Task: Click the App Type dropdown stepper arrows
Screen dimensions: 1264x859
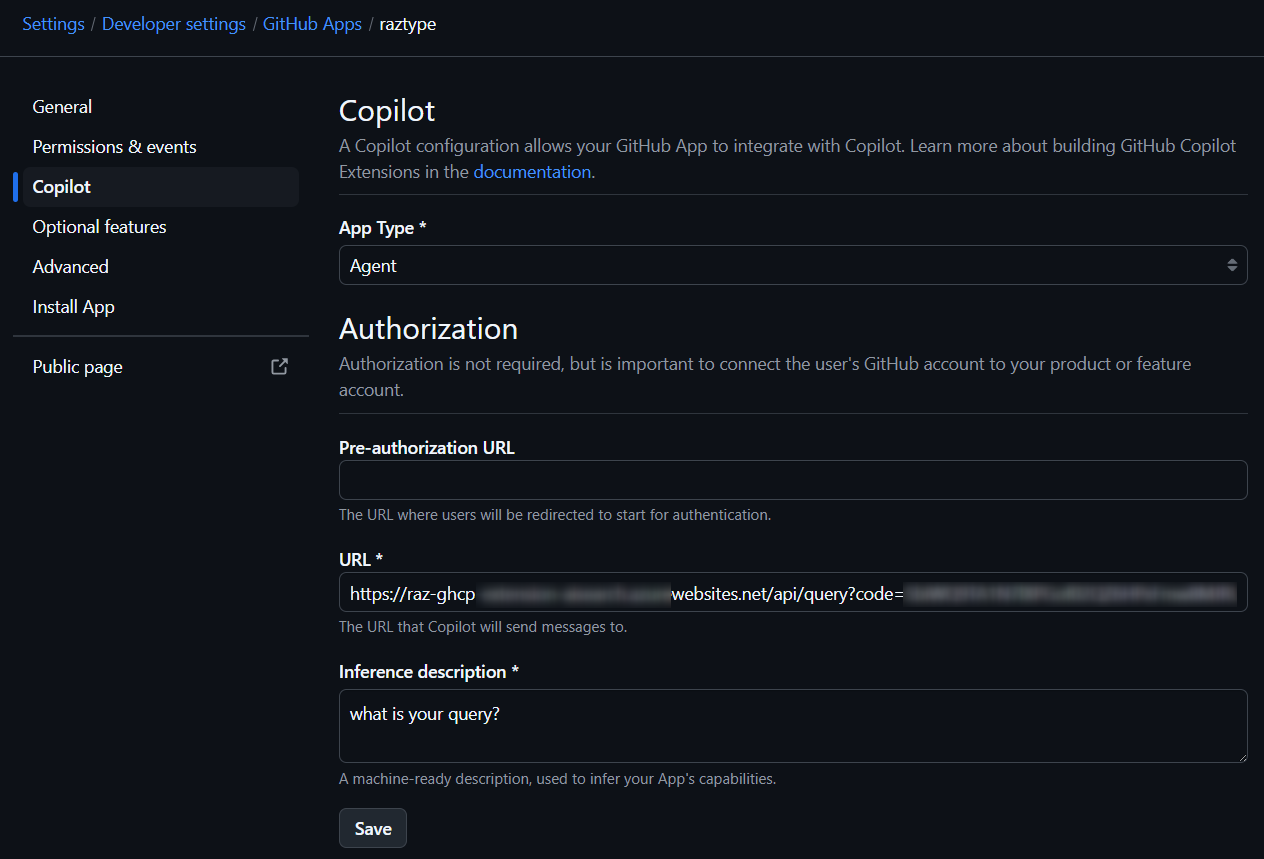Action: click(x=1233, y=265)
